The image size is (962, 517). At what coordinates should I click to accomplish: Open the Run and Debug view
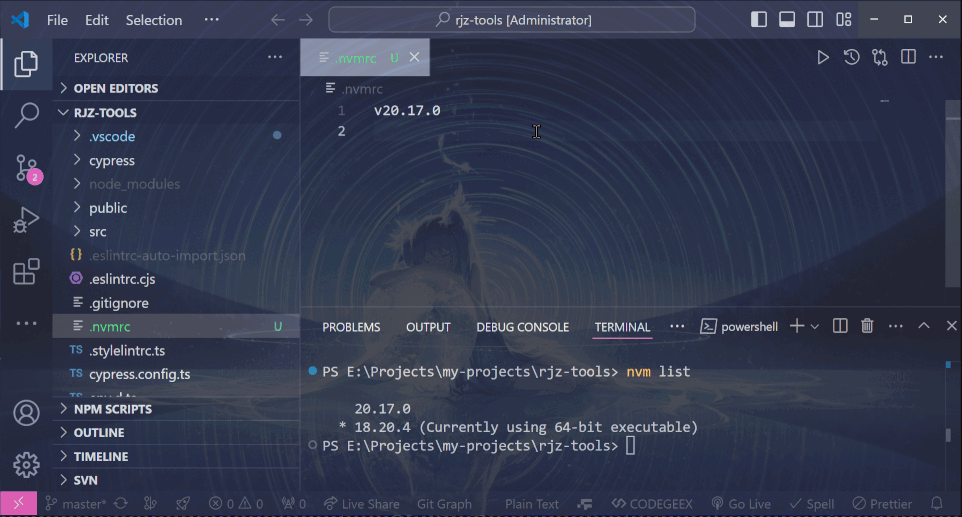pos(26,220)
